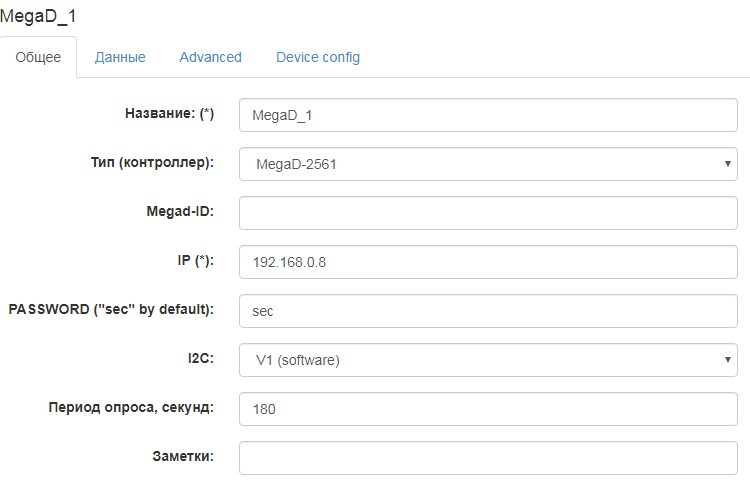Switch to the Общее tab
The width and height of the screenshot is (750, 483).
pyautogui.click(x=38, y=58)
